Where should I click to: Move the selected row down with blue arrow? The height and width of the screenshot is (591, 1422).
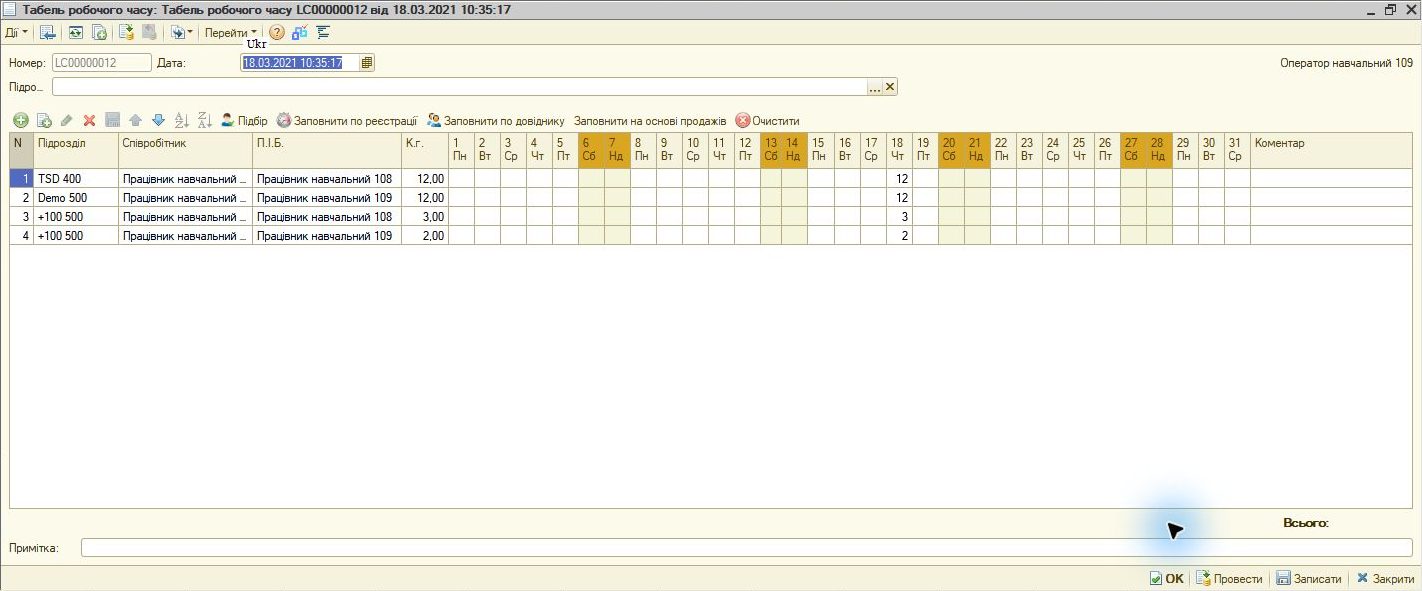point(158,120)
